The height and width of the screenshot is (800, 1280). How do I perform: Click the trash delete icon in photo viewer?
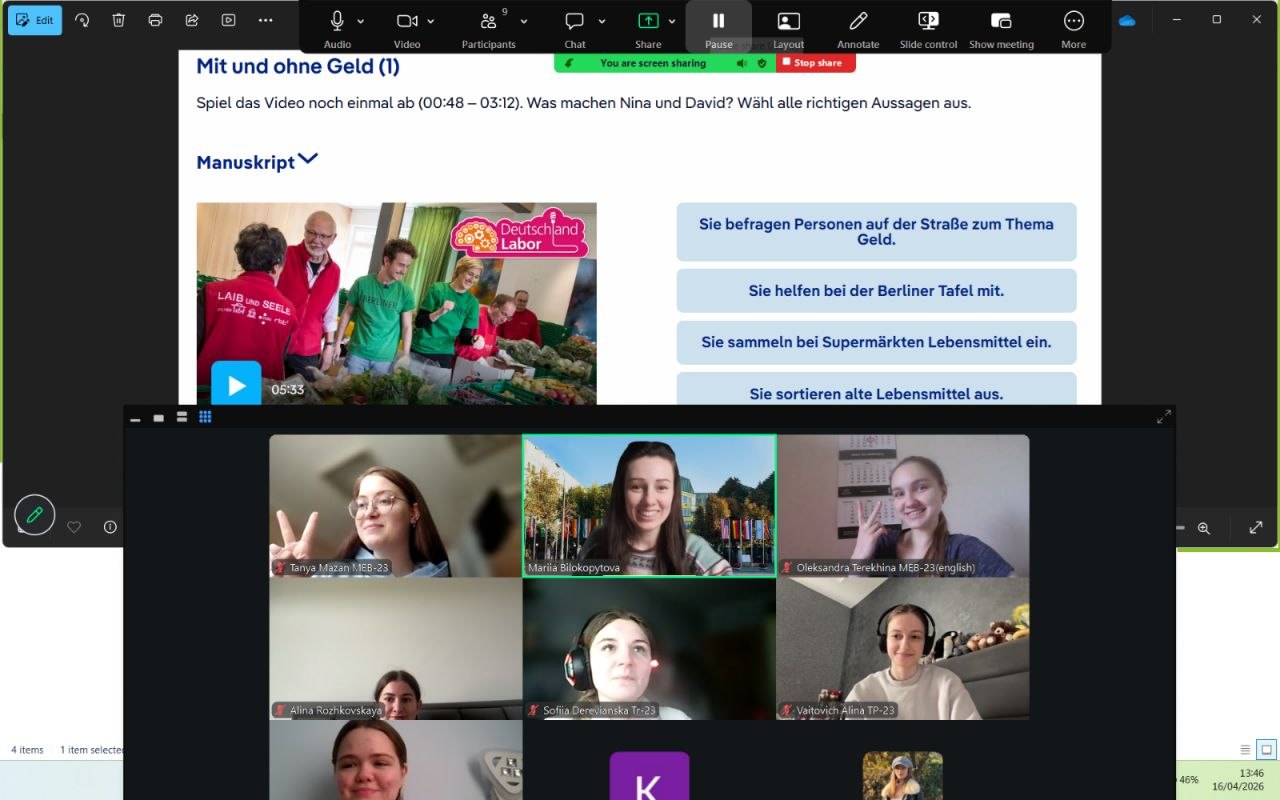coord(119,20)
